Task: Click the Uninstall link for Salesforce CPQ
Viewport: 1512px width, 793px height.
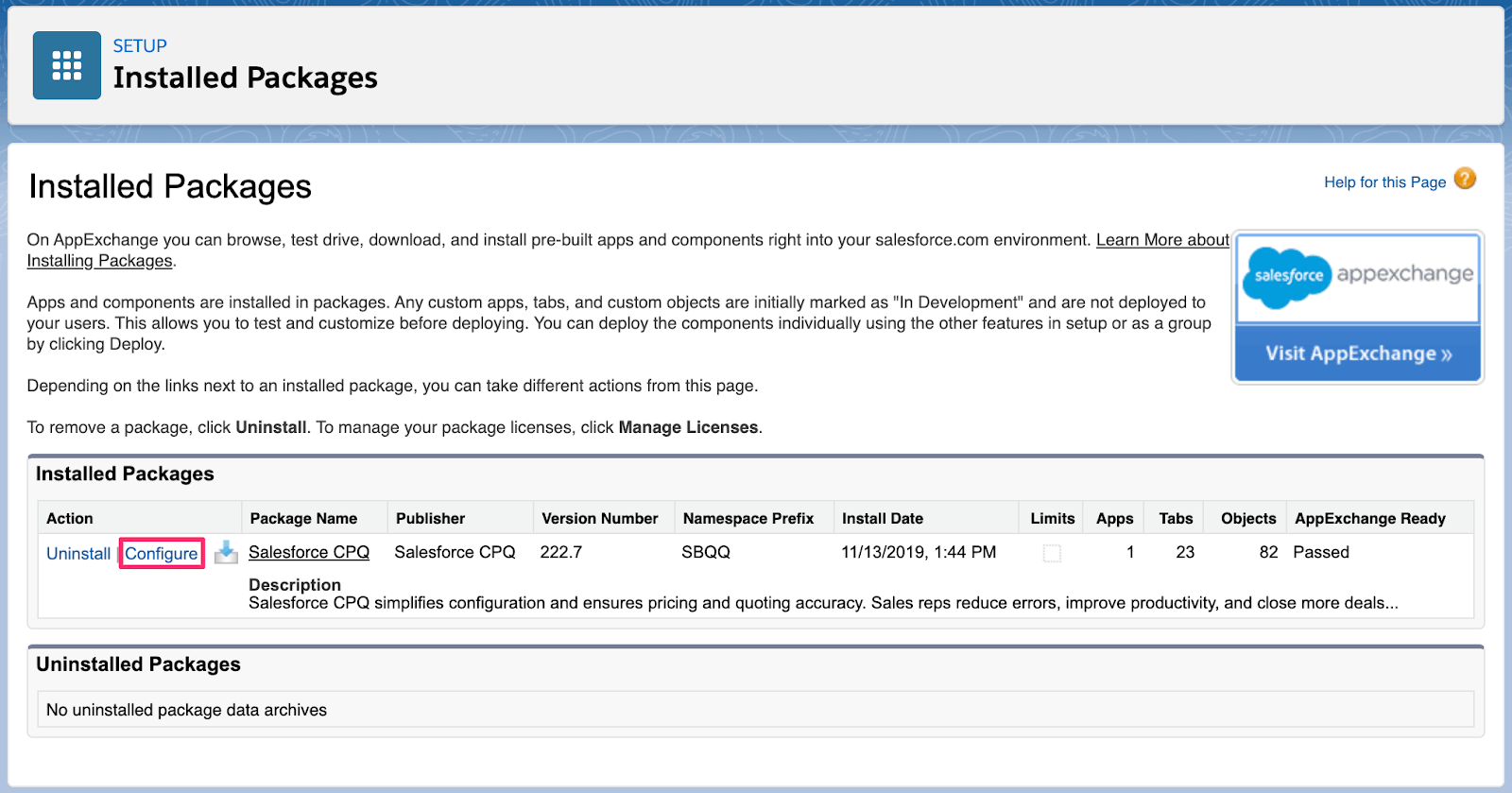Action: [78, 554]
